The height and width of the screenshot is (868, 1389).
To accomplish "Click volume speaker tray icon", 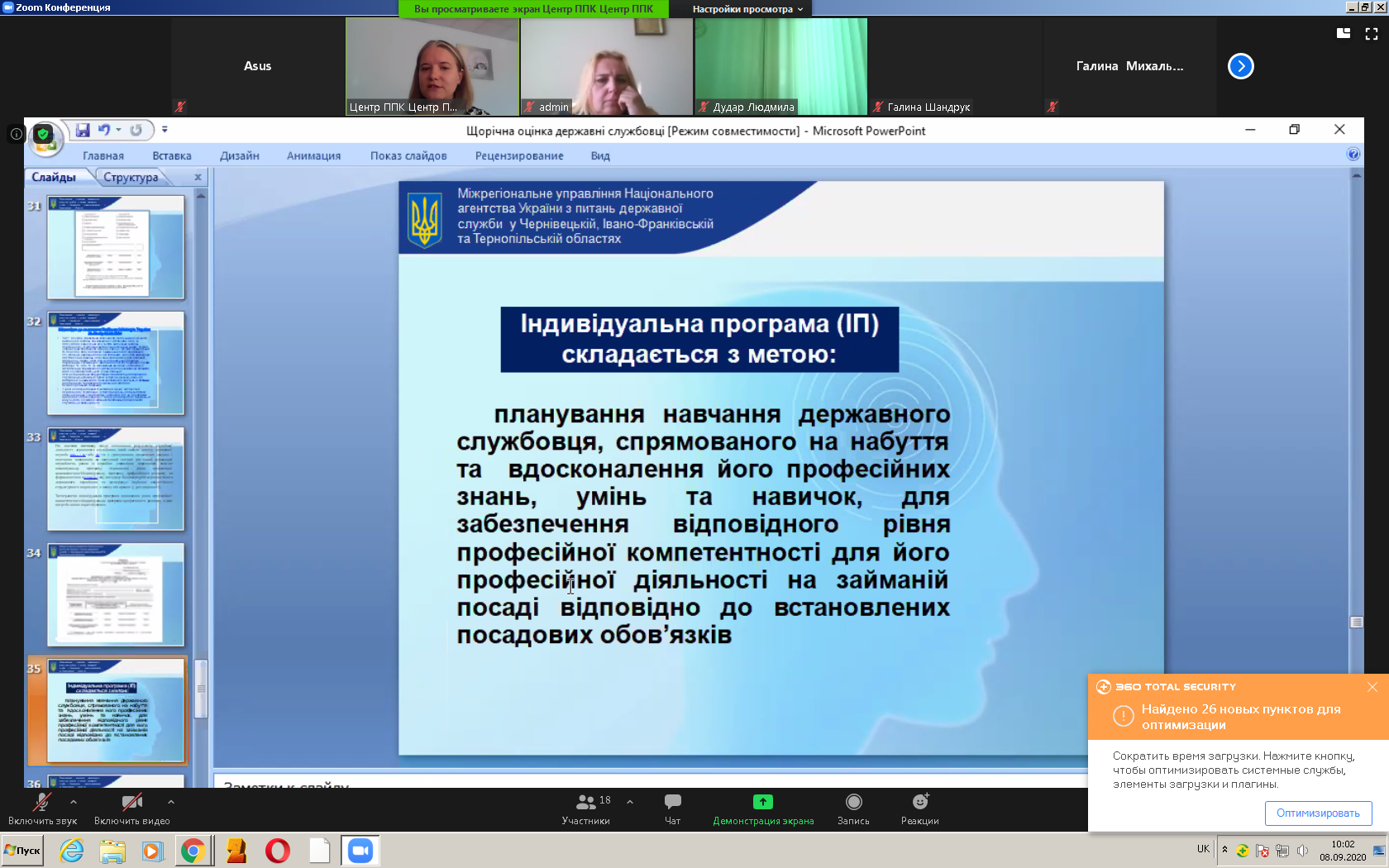I will tap(1303, 851).
